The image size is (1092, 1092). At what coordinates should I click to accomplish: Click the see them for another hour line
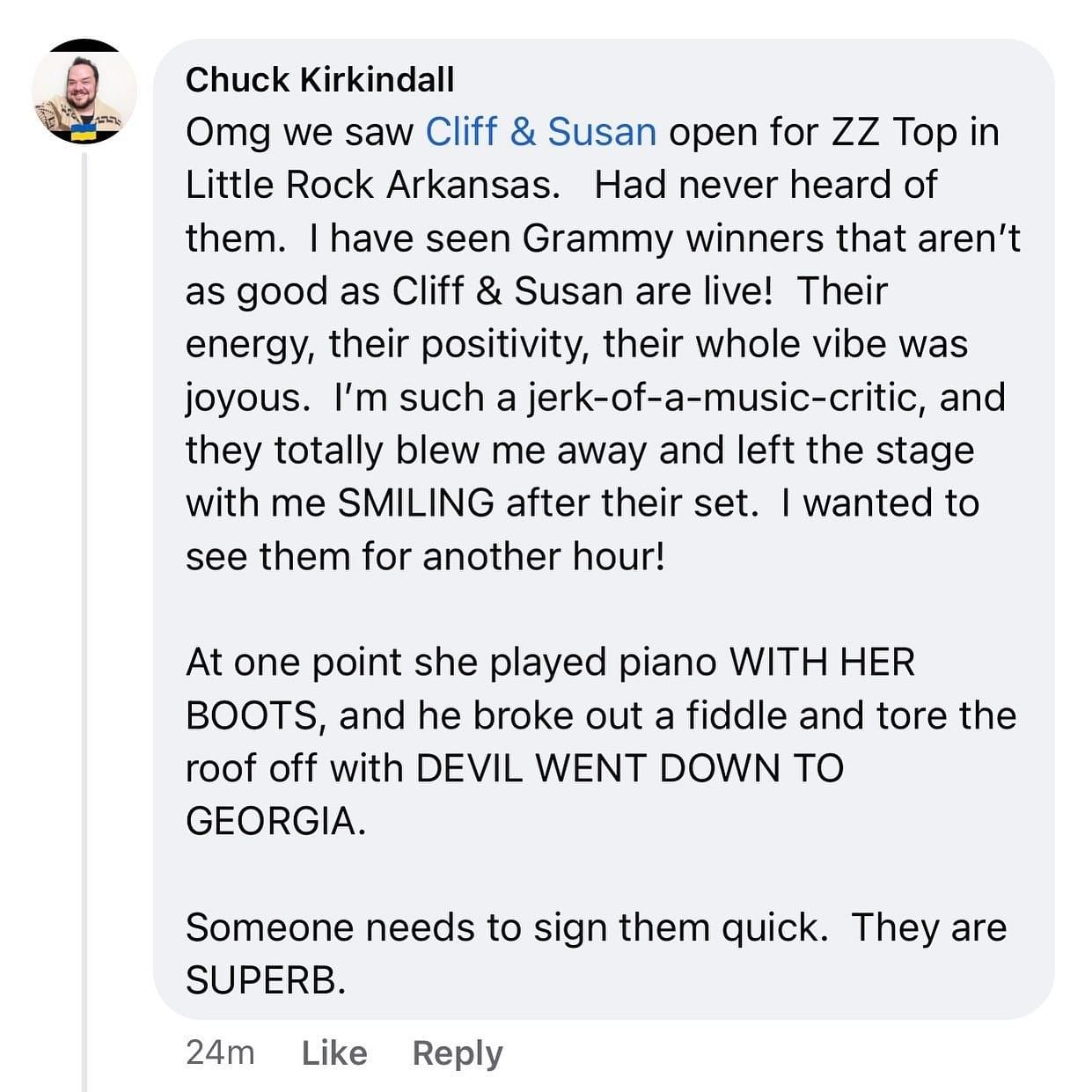tap(425, 556)
